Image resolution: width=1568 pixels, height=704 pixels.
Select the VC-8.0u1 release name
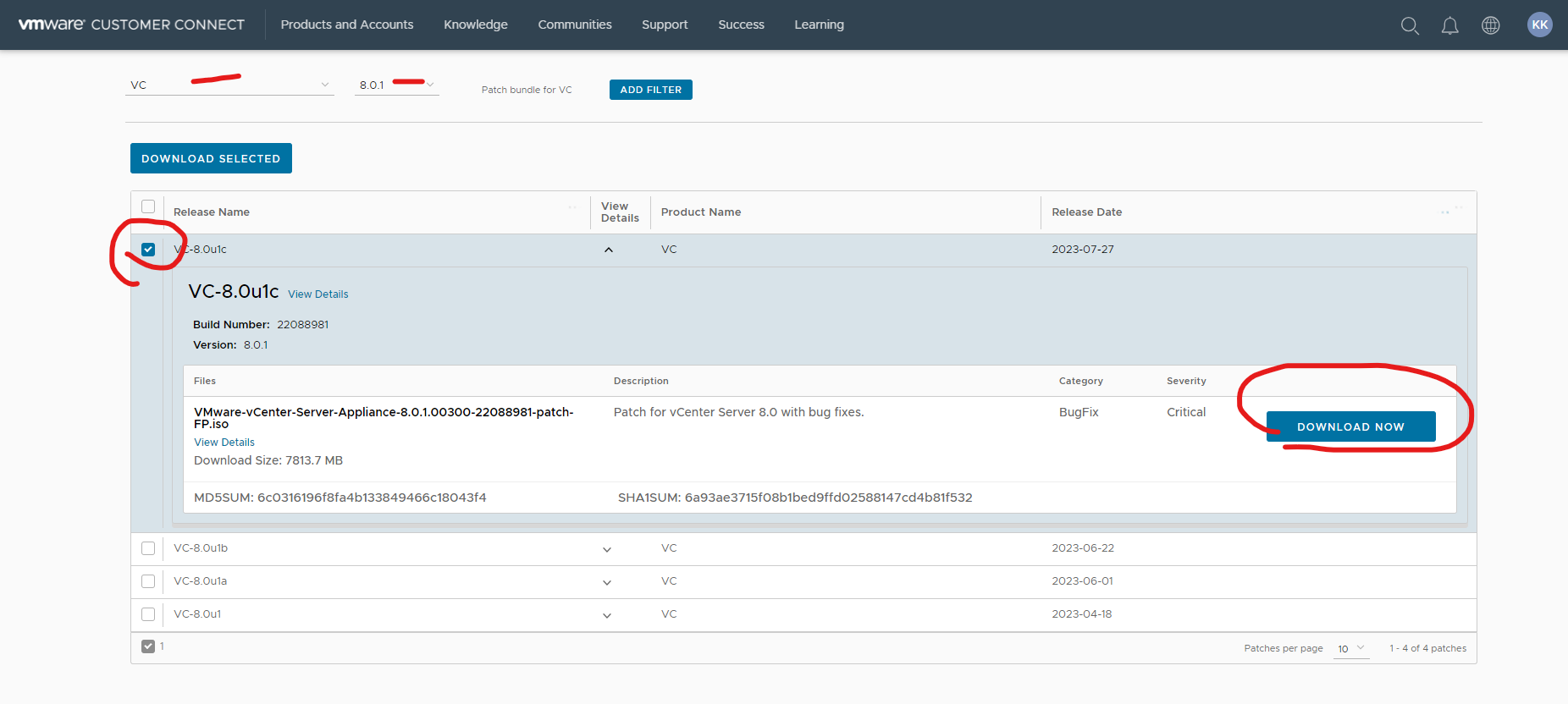[x=197, y=614]
